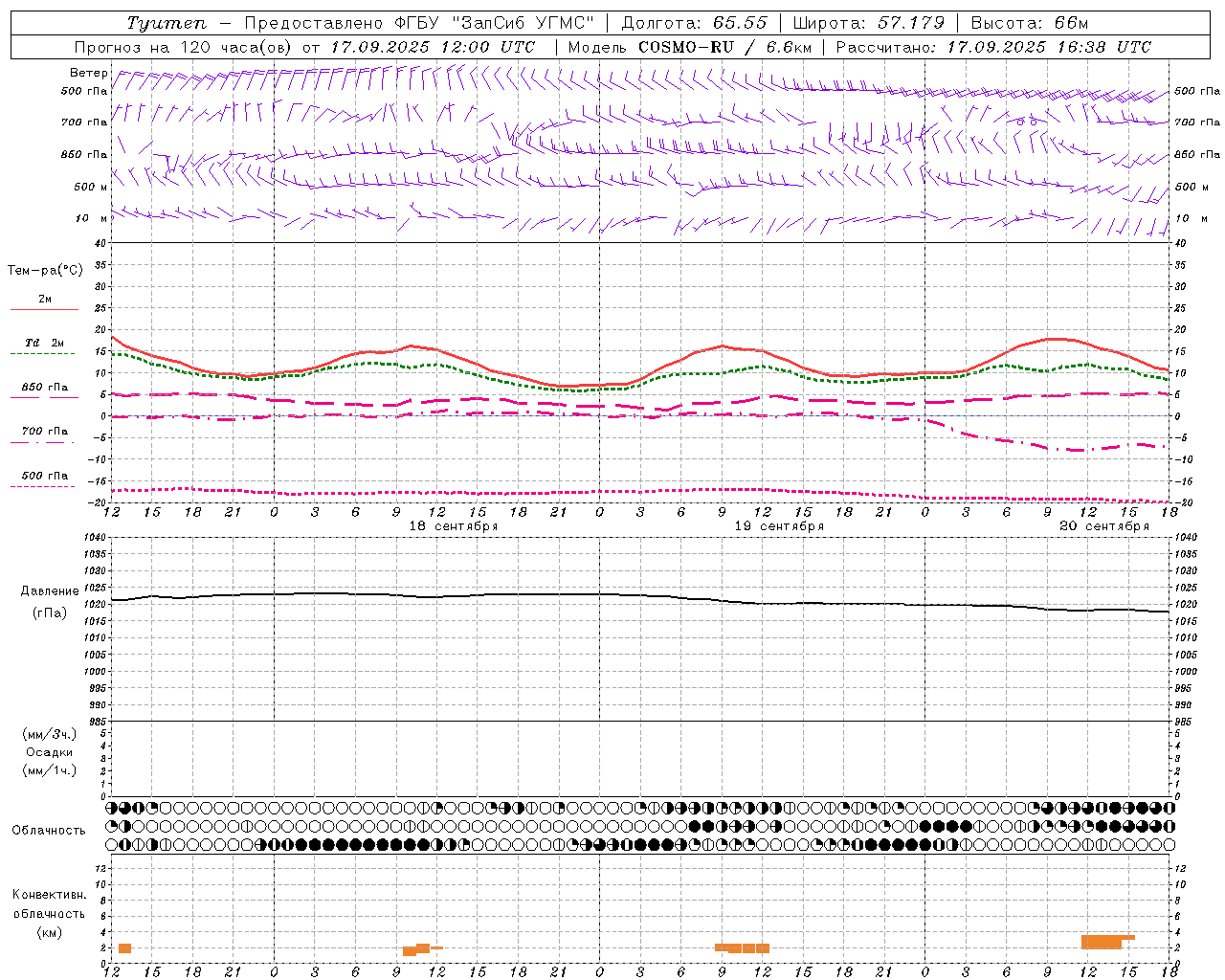Image resolution: width=1225 pixels, height=980 pixels.
Task: Click left "500 гПа" wind level label
Action: [84, 92]
